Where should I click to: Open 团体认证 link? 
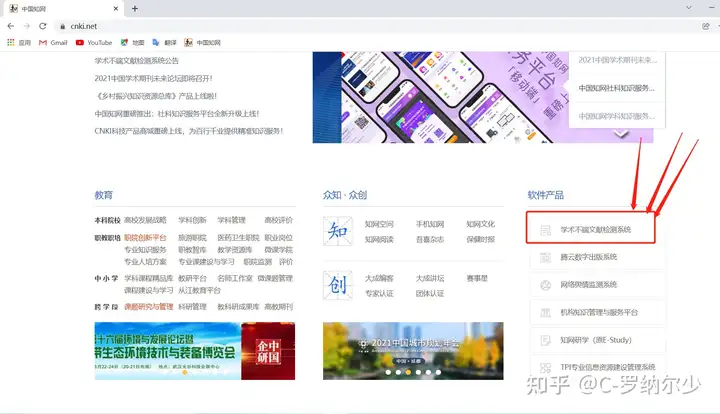click(430, 293)
